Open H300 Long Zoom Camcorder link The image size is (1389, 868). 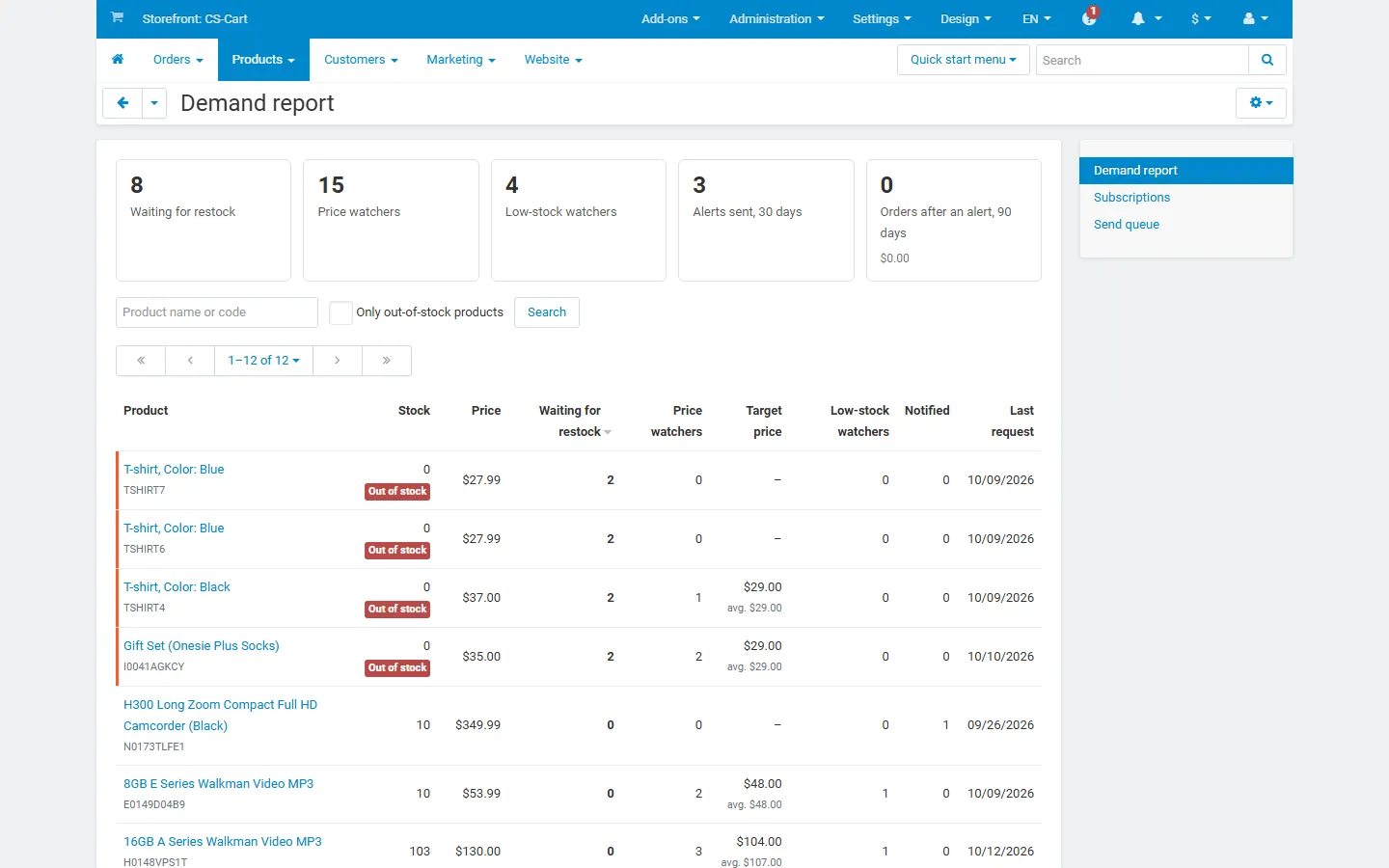(x=220, y=716)
